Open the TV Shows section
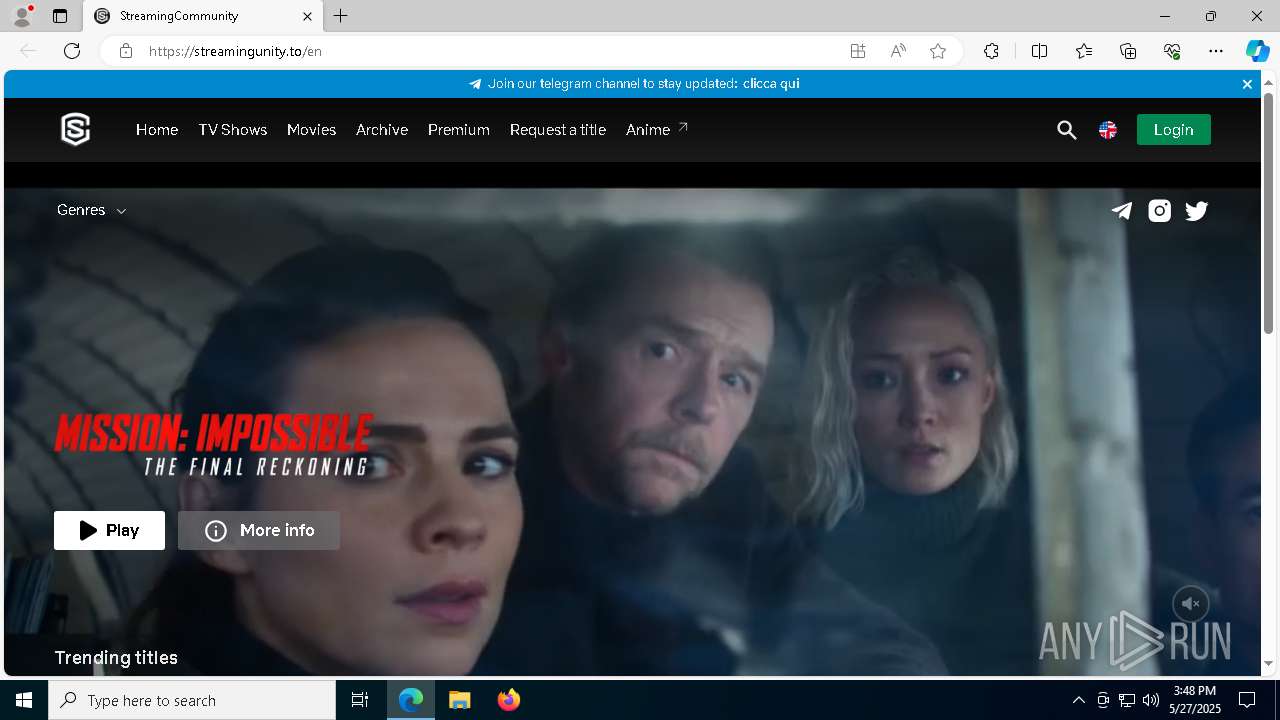The width and height of the screenshot is (1280, 720). coord(233,130)
